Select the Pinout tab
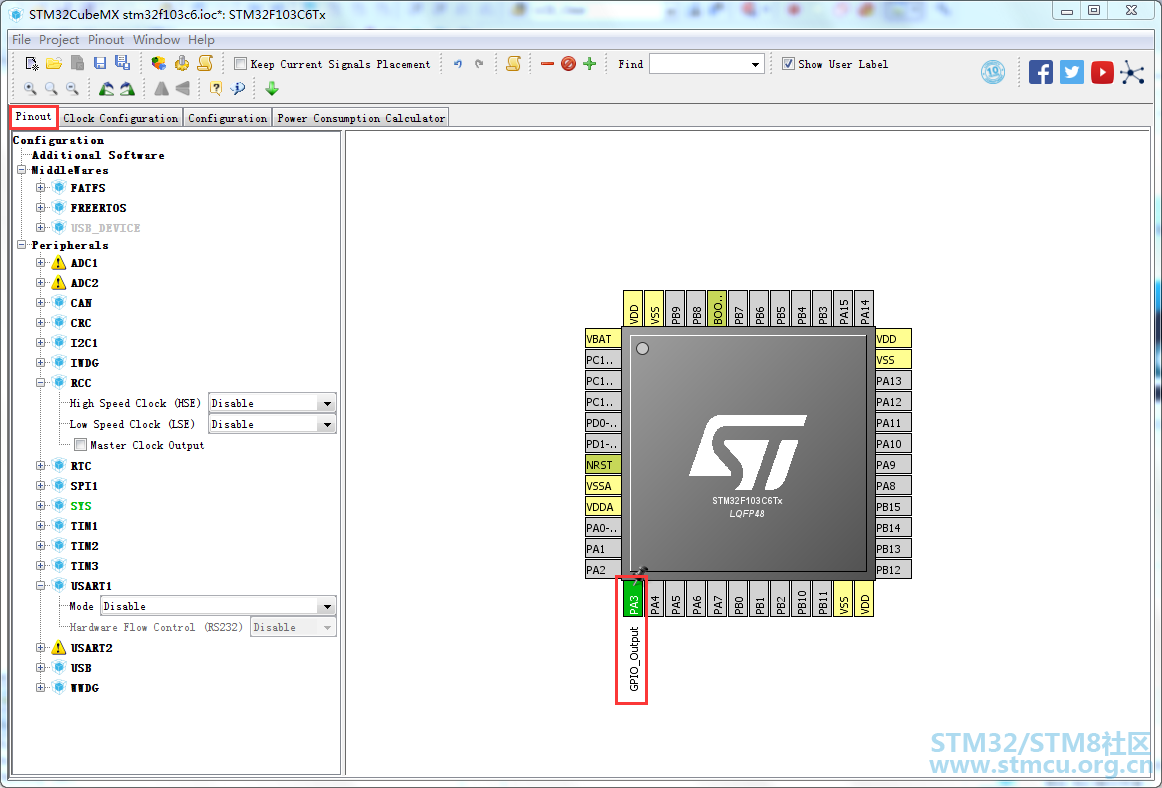The width and height of the screenshot is (1162, 788). (x=33, y=116)
